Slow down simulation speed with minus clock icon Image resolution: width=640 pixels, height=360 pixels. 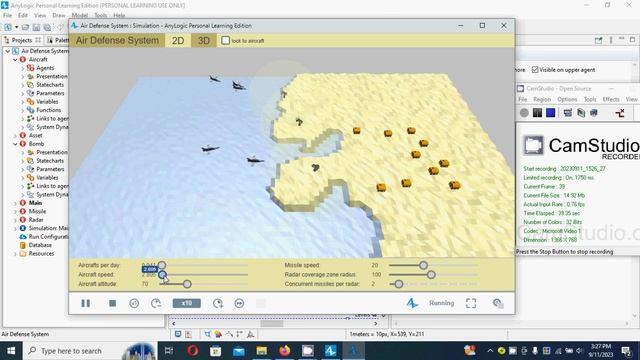click(156, 303)
